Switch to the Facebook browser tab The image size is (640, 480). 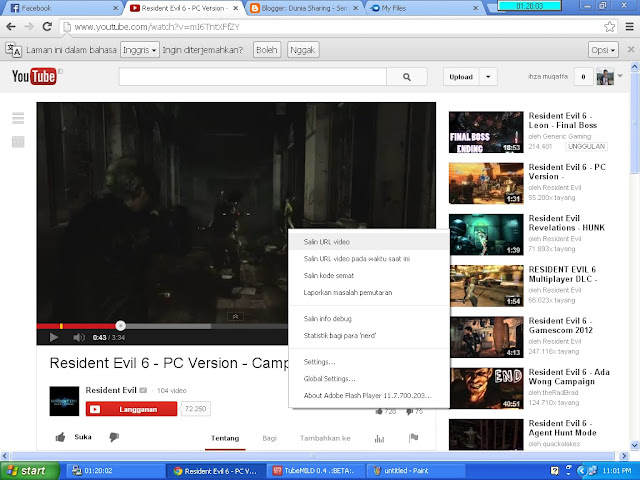(x=63, y=8)
